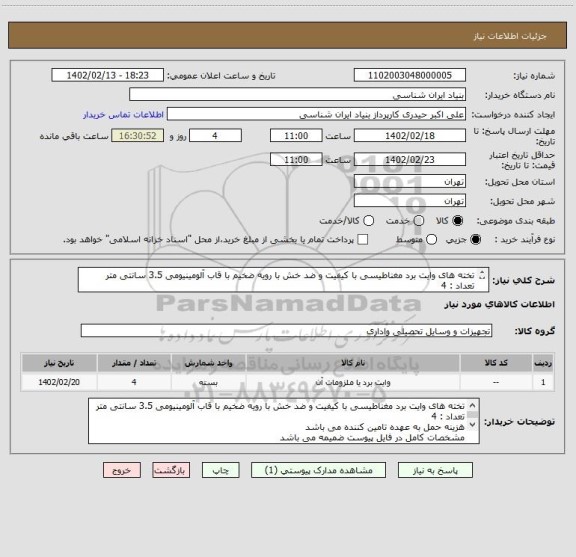Screen dimensions: 576x557
Task: Click the نام کالا column header
Action: pyautogui.click(x=353, y=363)
